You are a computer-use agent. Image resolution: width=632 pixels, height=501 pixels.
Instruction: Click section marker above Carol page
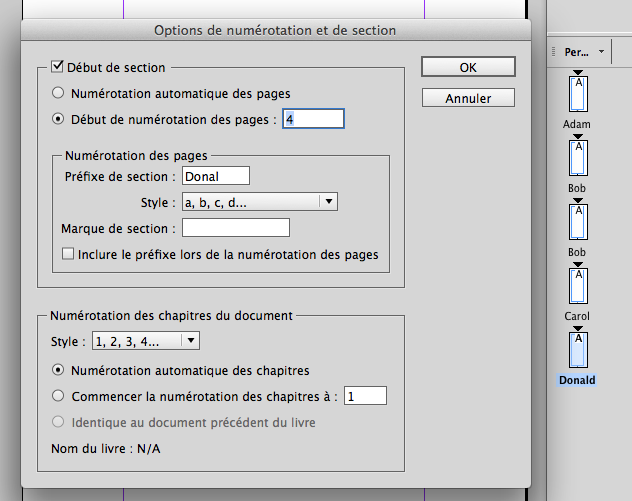tap(577, 265)
